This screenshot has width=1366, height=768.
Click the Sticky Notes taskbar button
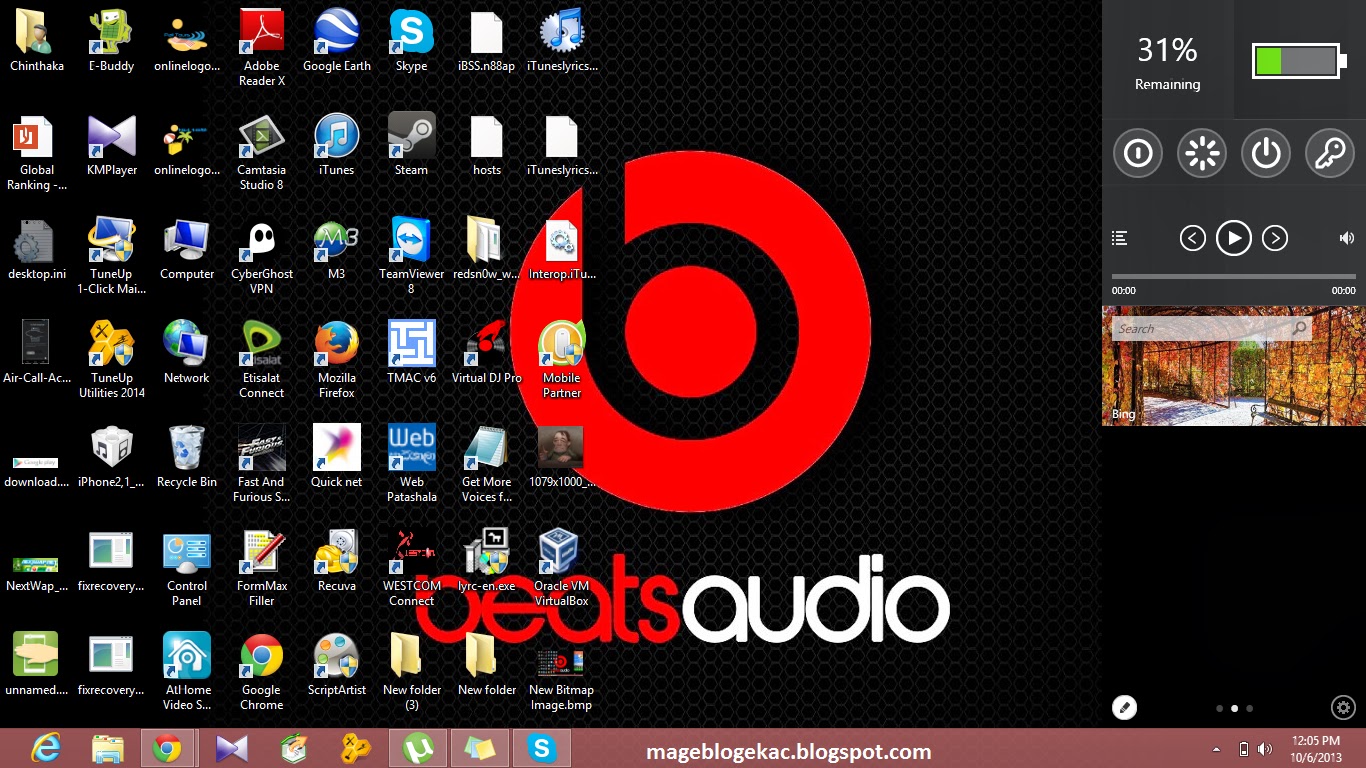(x=479, y=748)
